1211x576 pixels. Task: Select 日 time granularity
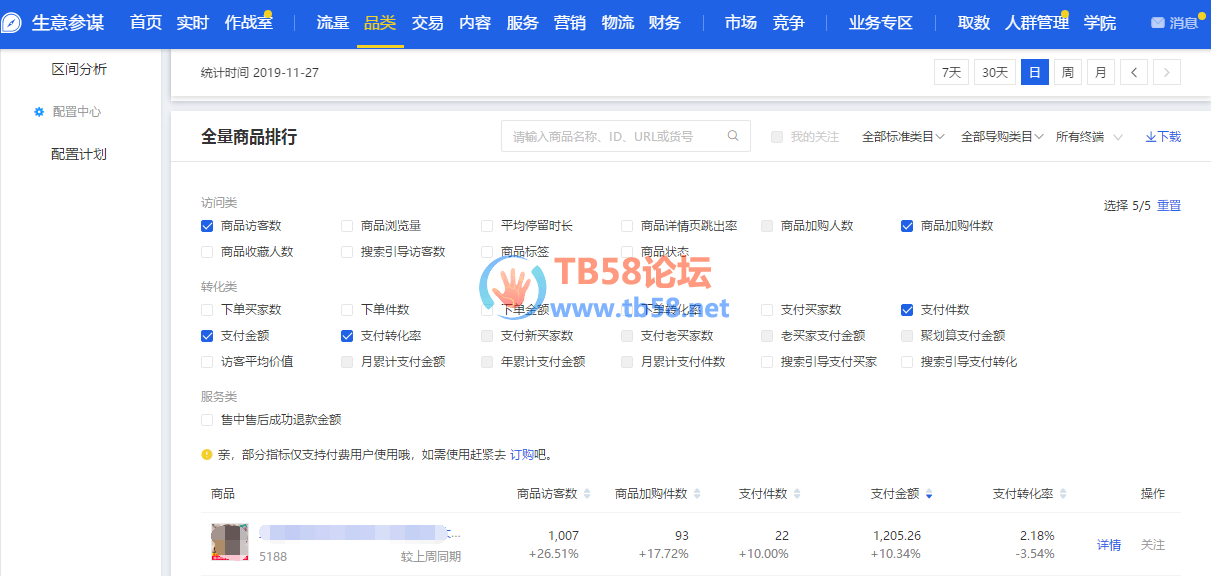(1035, 72)
